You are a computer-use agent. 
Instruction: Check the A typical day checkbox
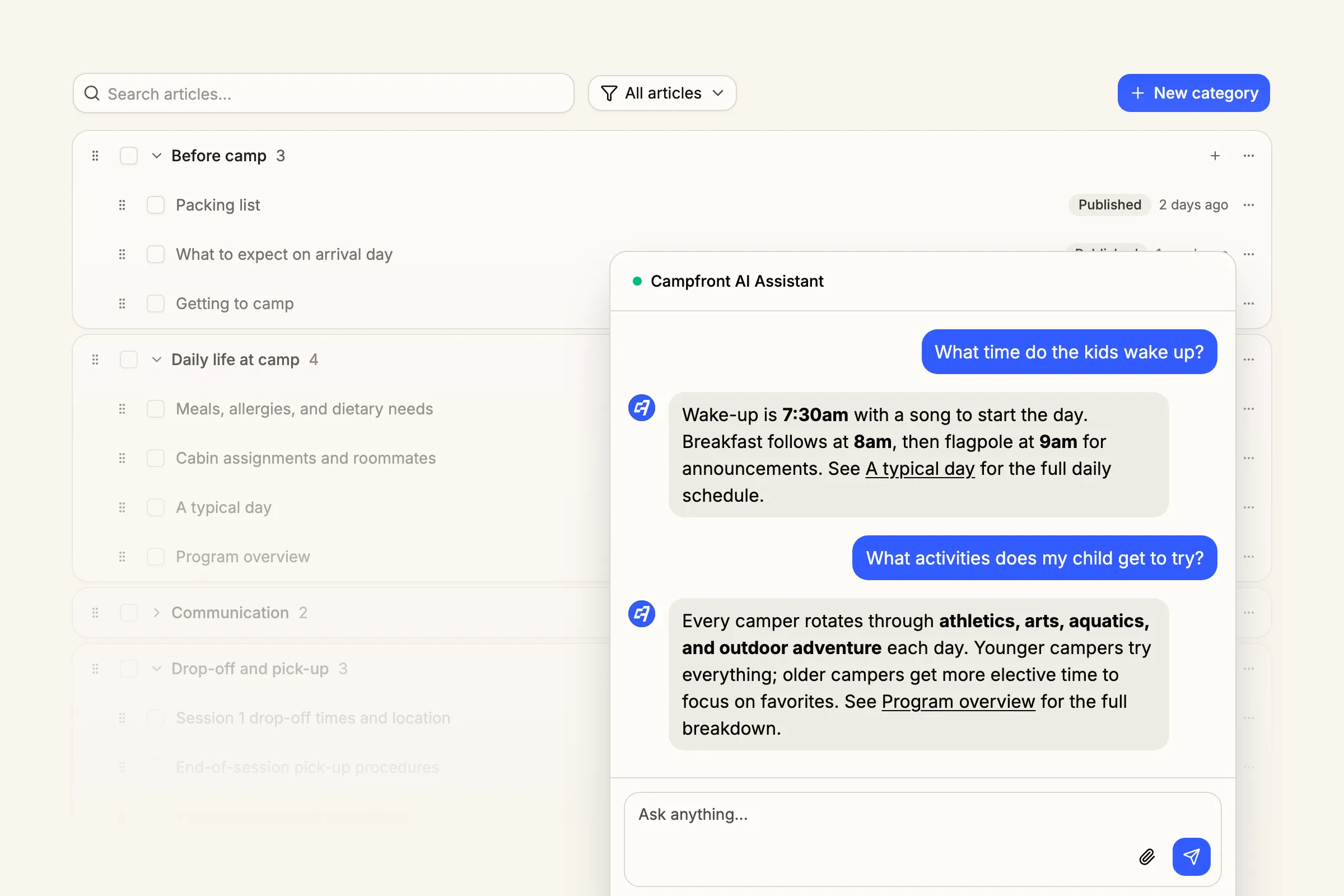coord(156,507)
